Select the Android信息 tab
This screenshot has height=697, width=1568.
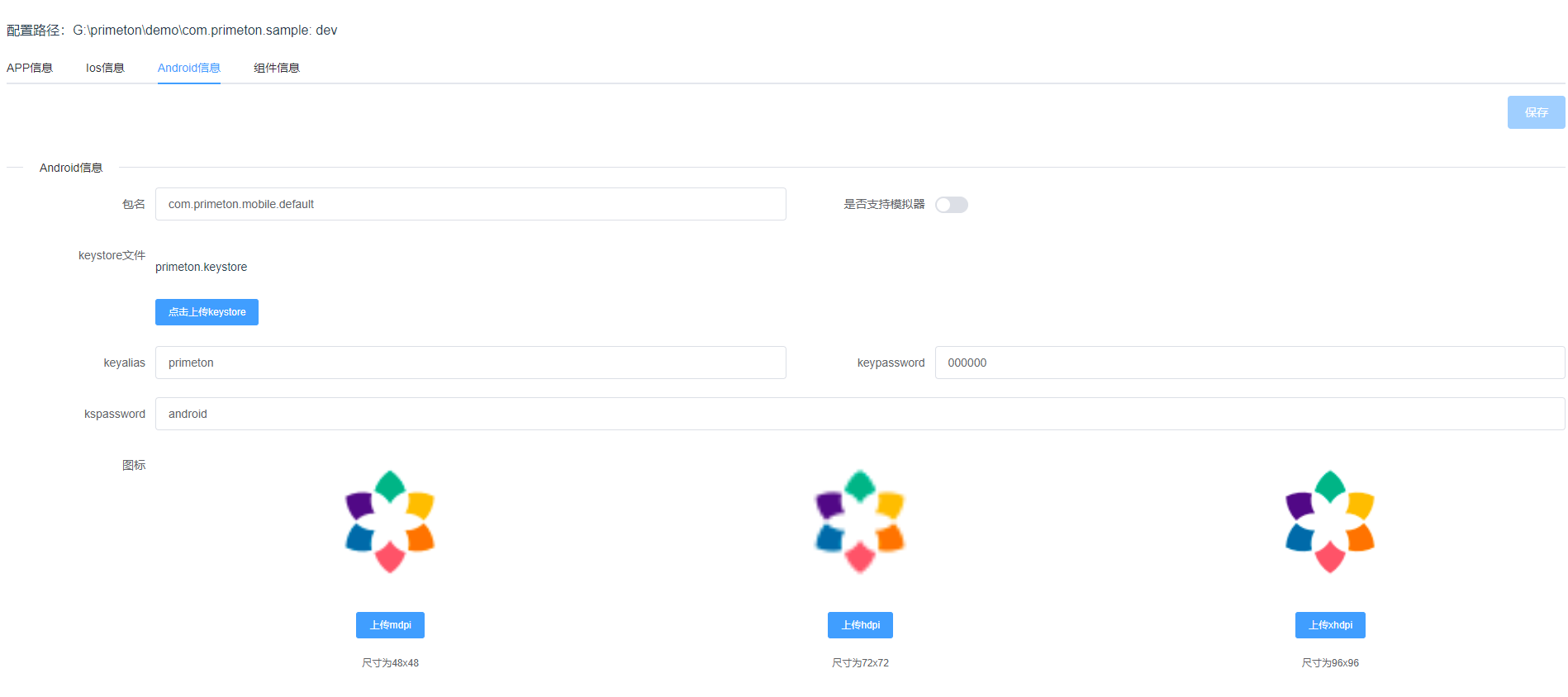[x=189, y=68]
